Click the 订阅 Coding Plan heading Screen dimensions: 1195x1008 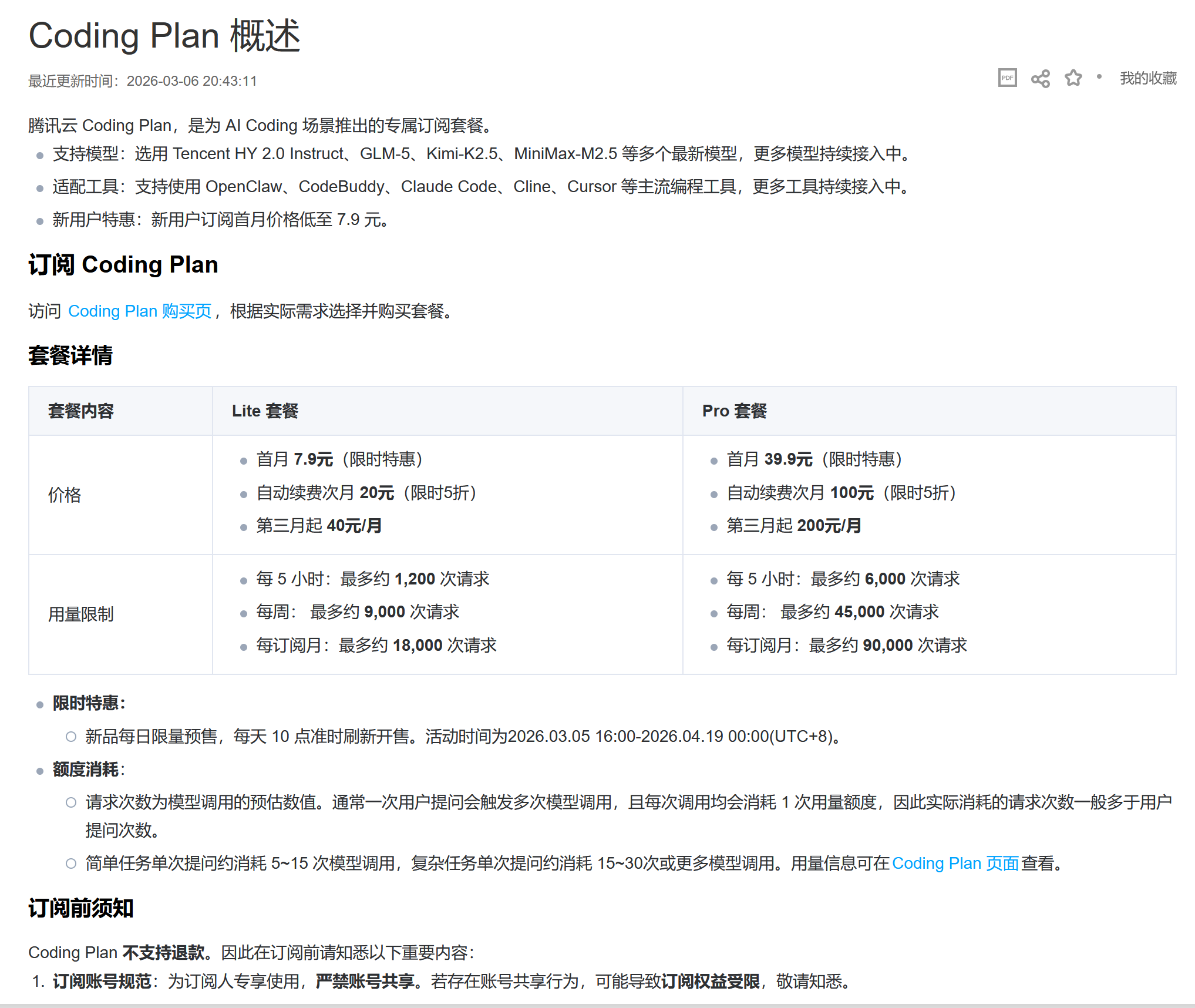coord(123,264)
